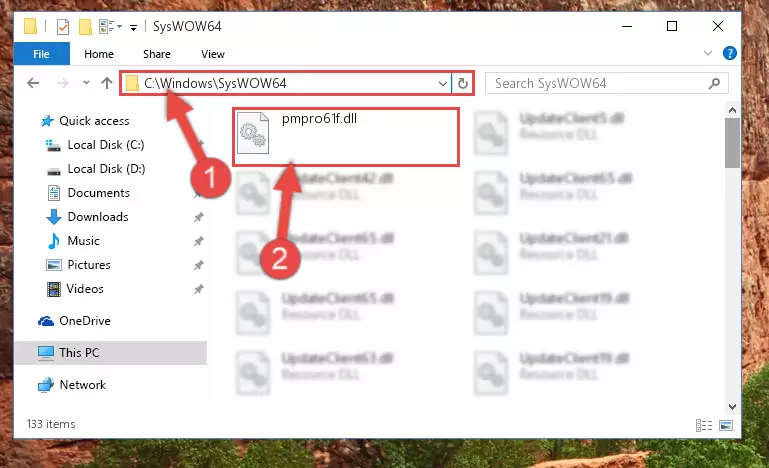Open Videos in the sidebar

(x=85, y=289)
